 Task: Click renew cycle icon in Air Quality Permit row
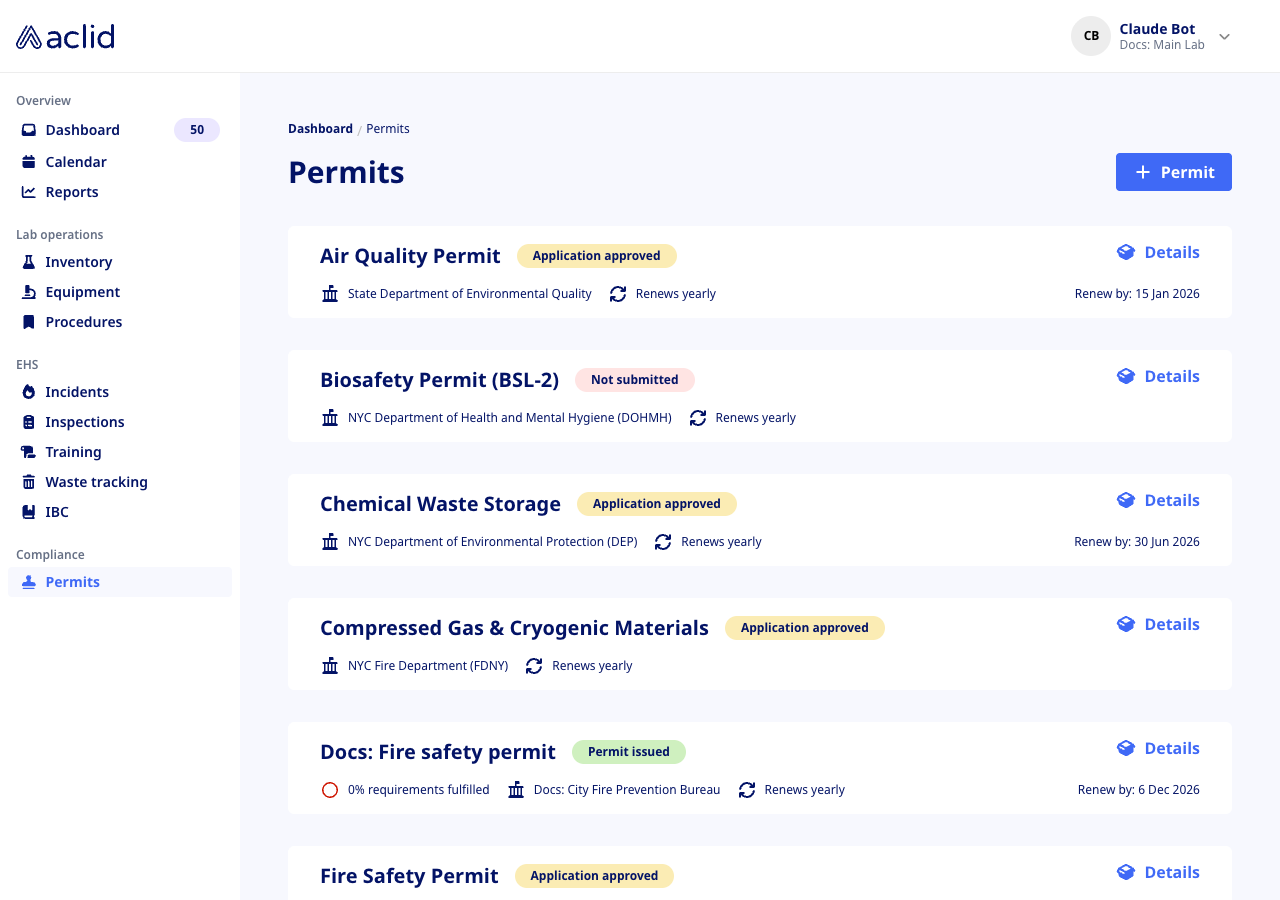[x=618, y=294]
